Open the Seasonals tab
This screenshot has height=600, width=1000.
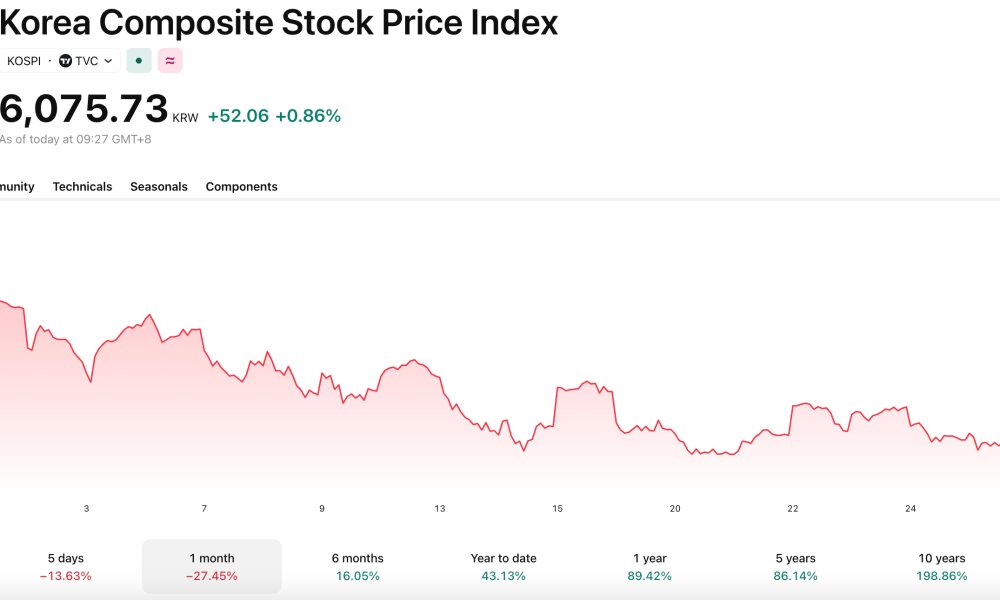pos(159,187)
